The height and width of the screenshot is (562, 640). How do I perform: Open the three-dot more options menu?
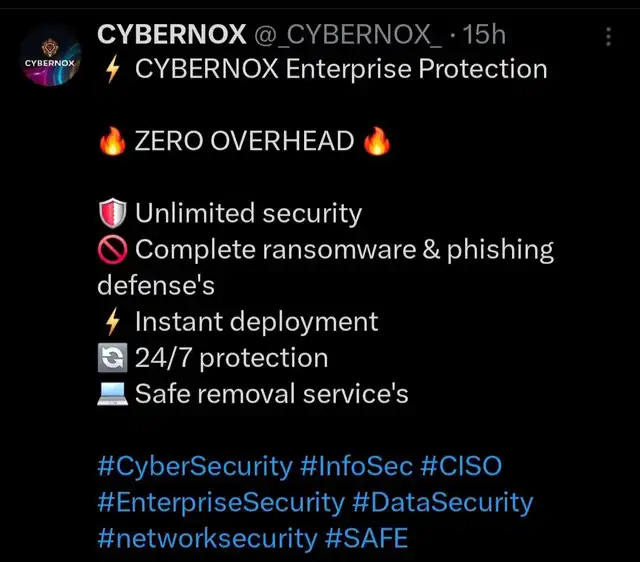coord(609,37)
